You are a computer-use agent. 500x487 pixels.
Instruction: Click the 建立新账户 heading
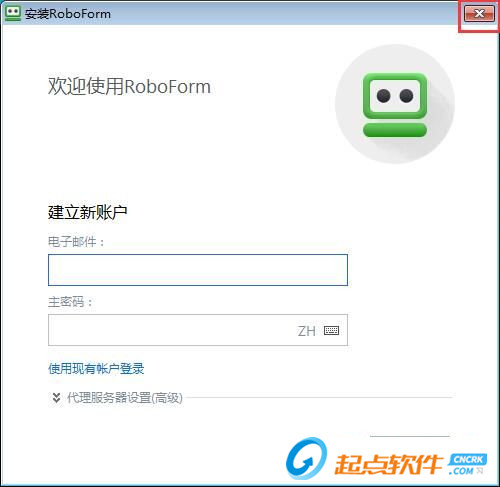tap(87, 212)
